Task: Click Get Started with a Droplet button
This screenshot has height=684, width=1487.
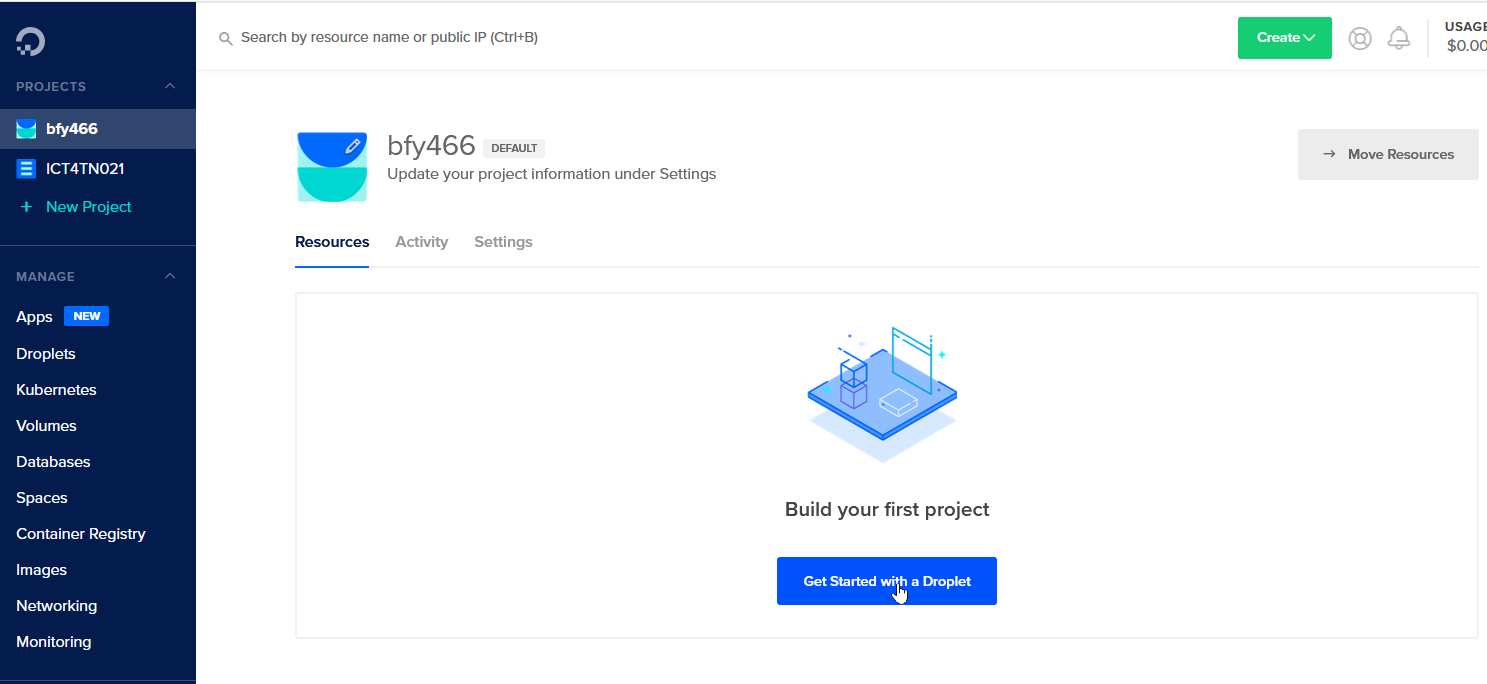Action: pos(886,581)
